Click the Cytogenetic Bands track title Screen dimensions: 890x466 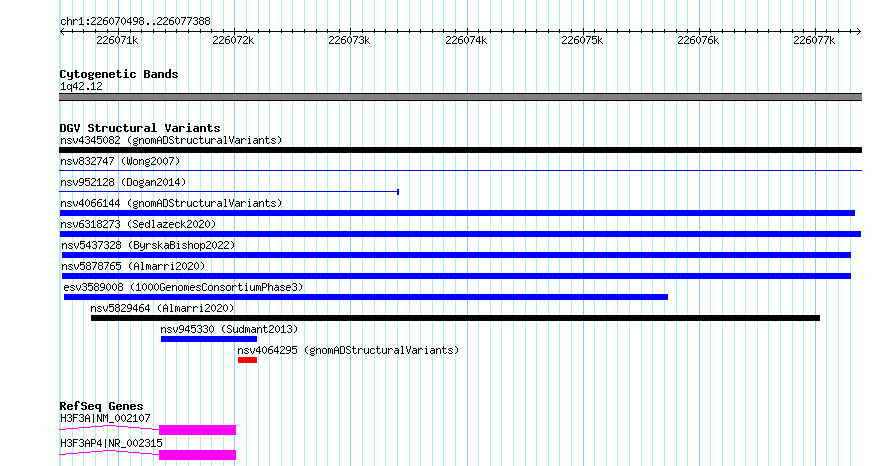coord(119,74)
